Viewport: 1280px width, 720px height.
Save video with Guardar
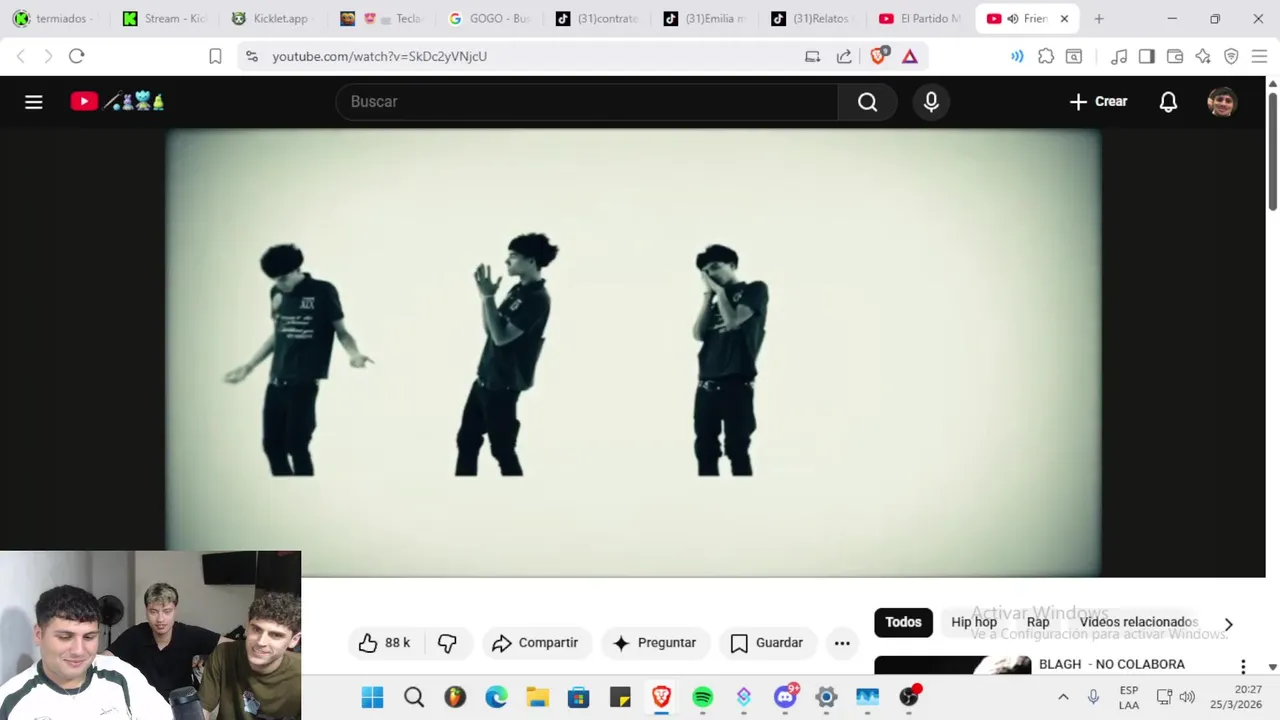[767, 643]
